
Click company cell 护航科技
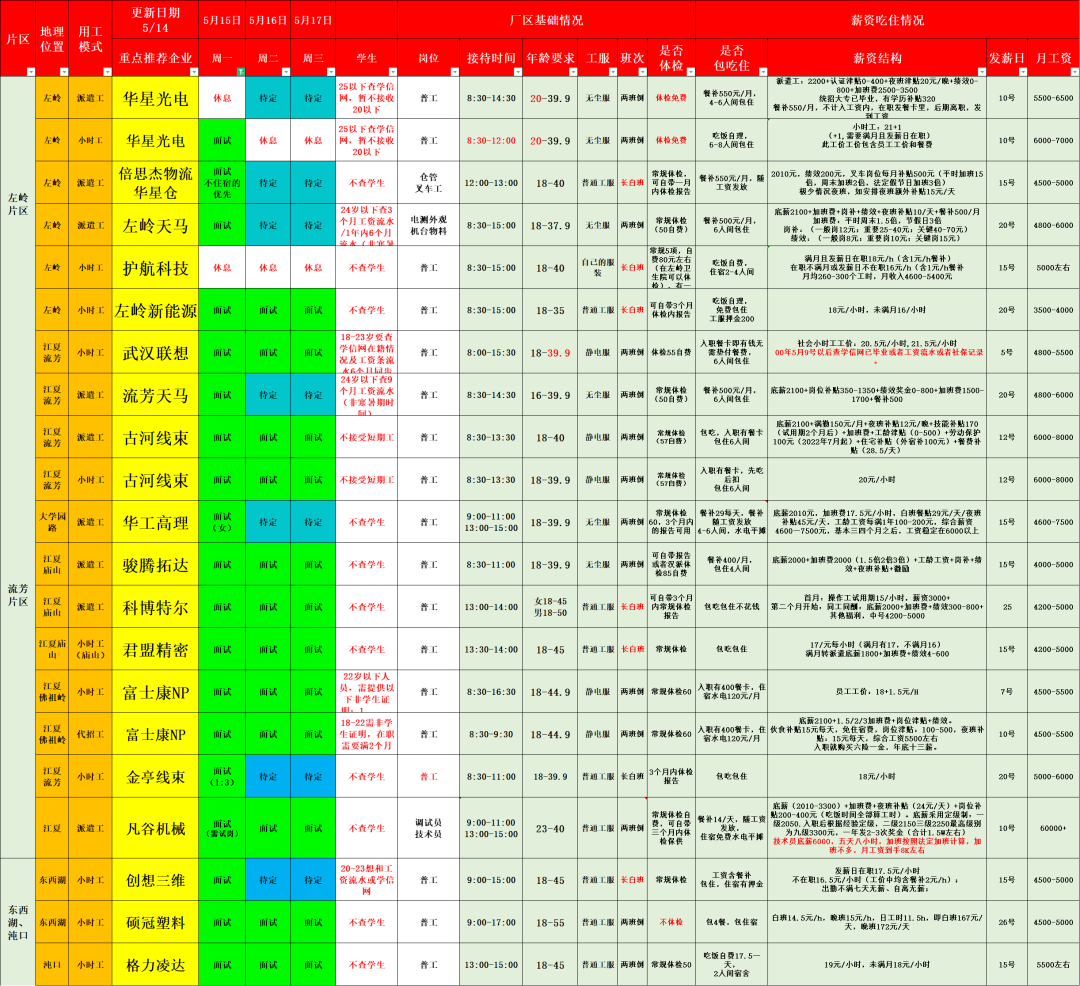click(155, 268)
